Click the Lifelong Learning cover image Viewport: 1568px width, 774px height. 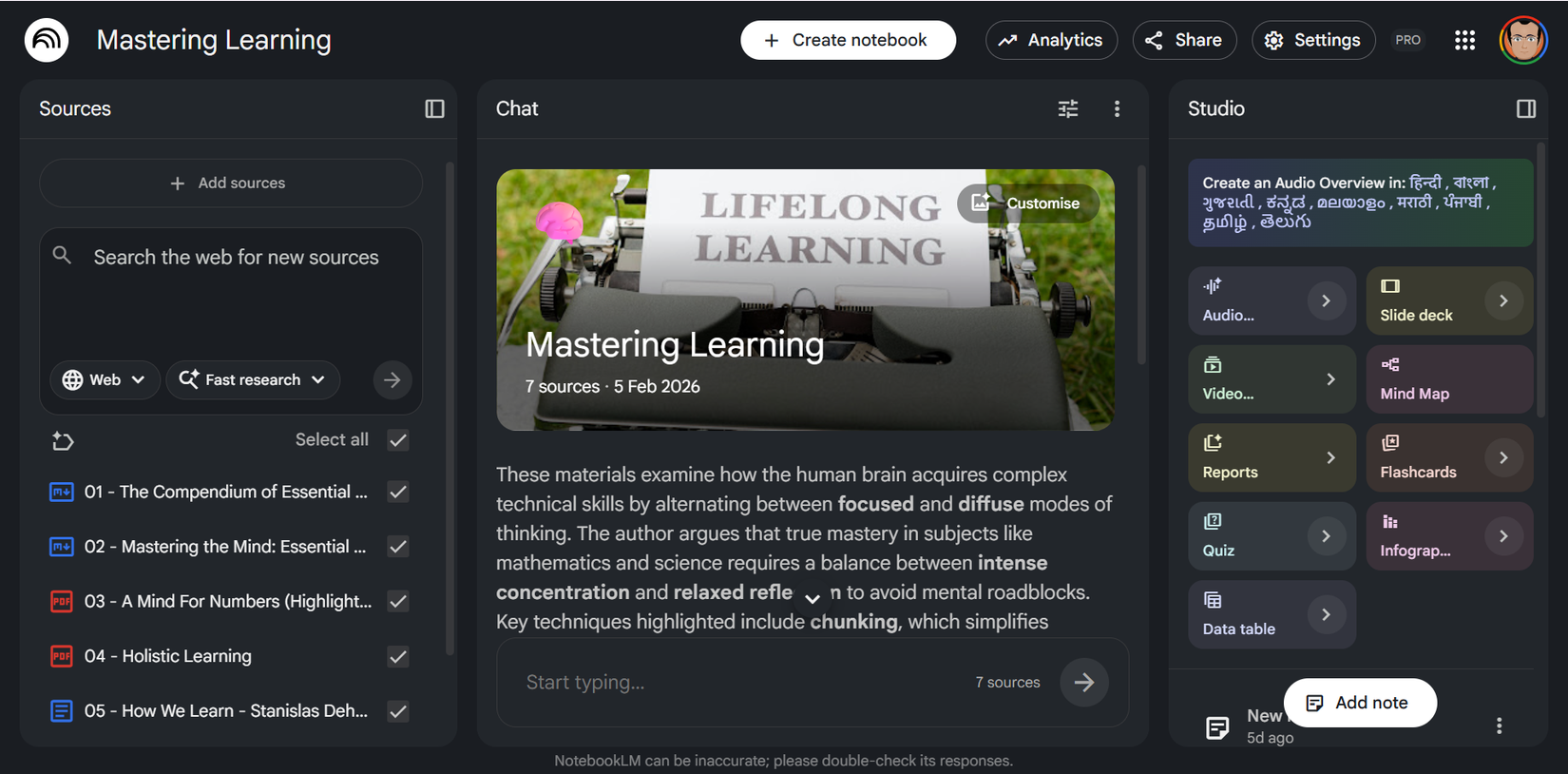[805, 300]
